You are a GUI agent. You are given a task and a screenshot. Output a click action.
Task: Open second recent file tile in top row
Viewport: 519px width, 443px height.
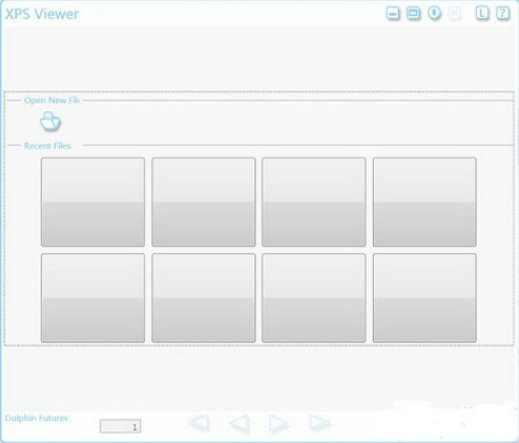[x=204, y=202]
